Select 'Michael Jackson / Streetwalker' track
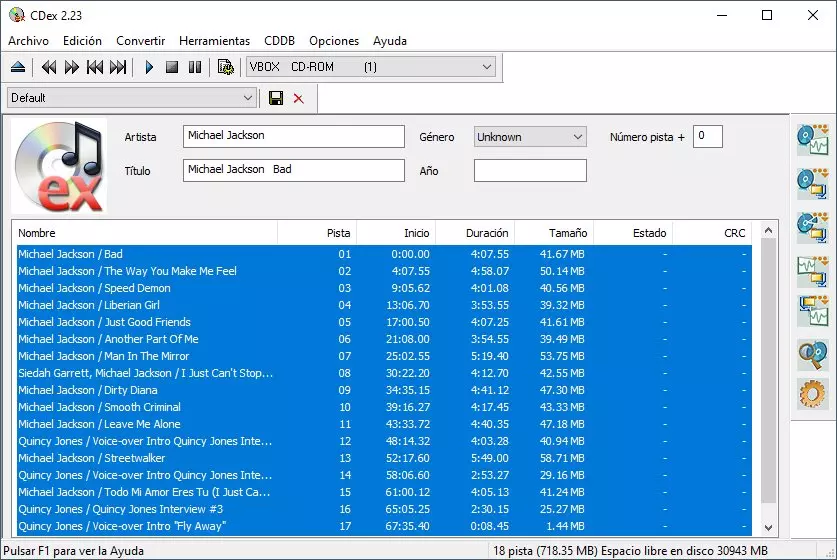 [384, 458]
